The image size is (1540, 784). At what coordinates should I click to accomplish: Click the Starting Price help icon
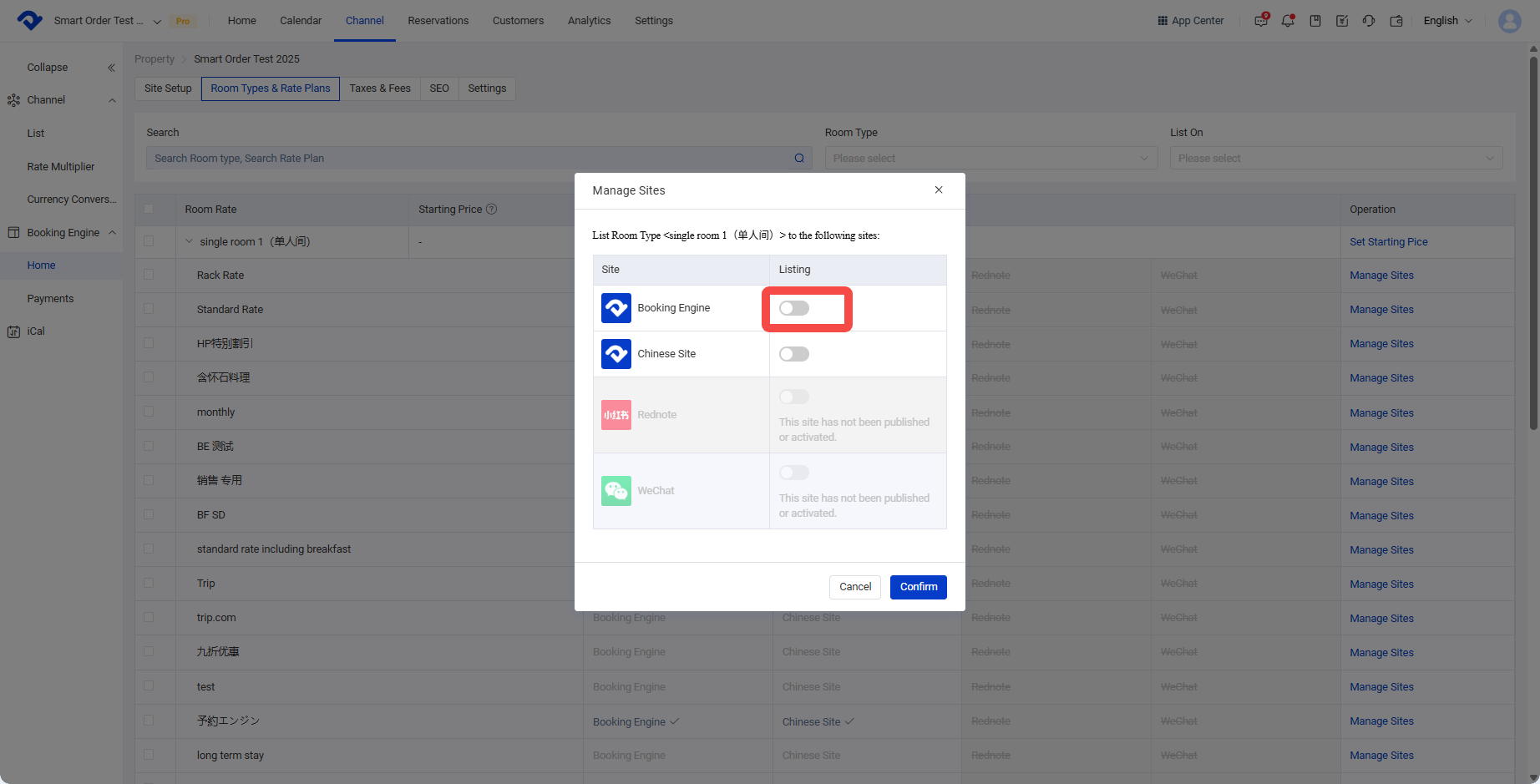[x=491, y=210]
